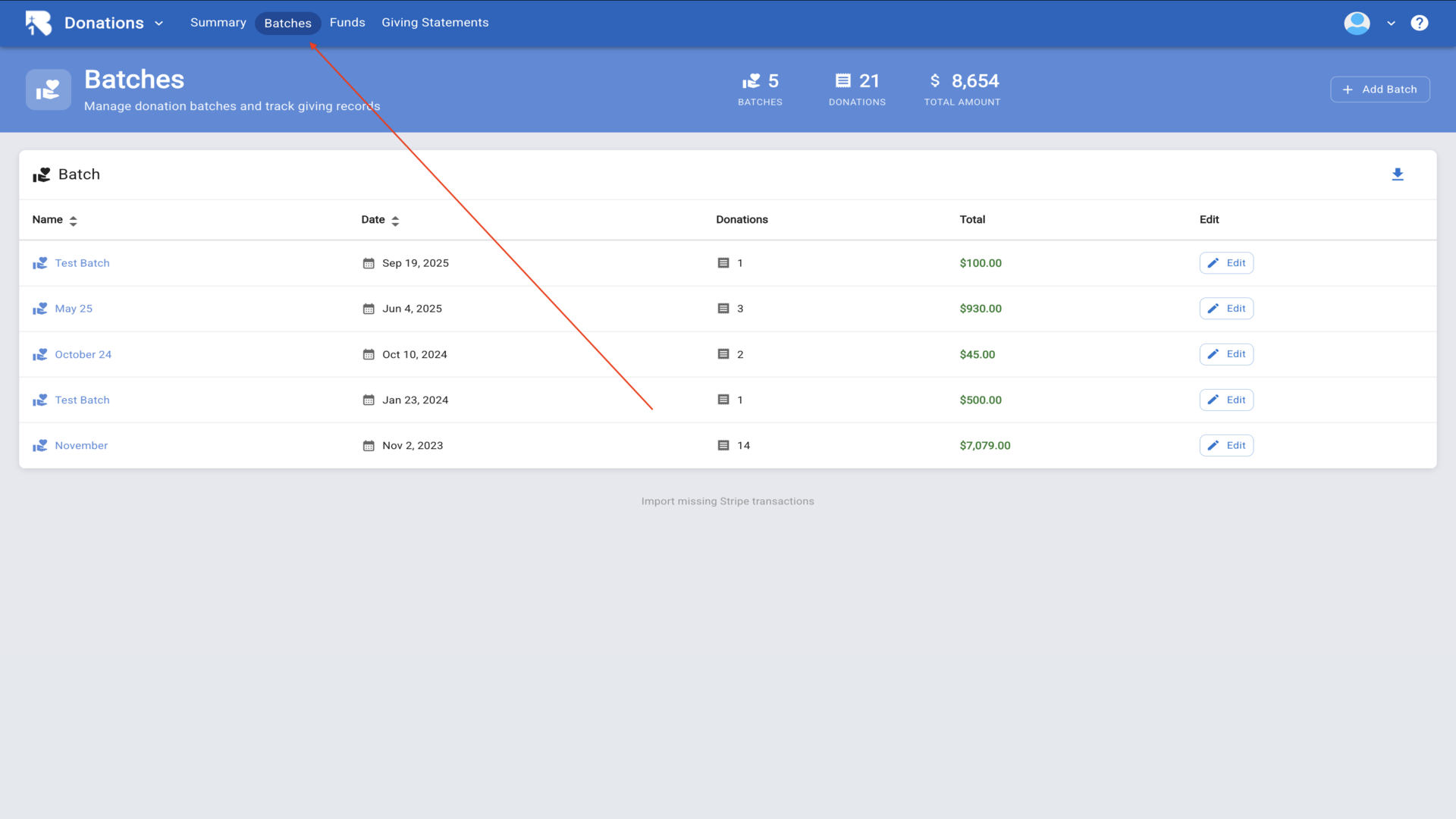Click the donation icon beside November batch
1456x819 pixels.
coord(40,446)
